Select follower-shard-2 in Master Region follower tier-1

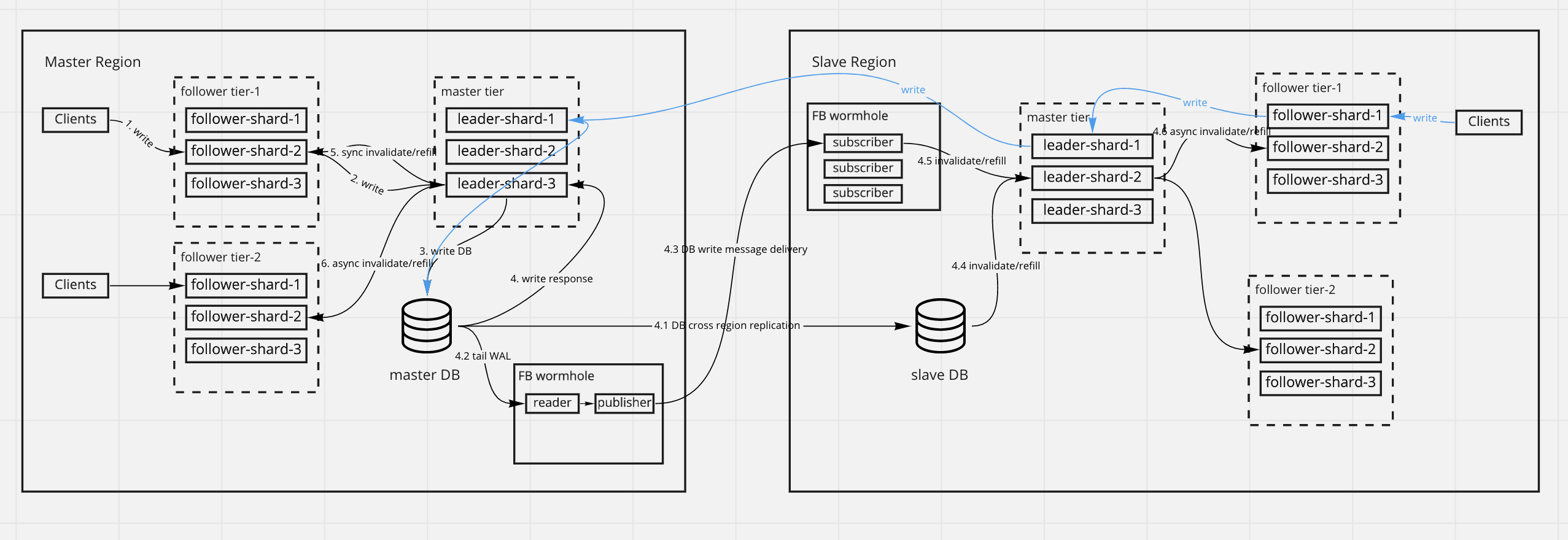click(x=246, y=151)
